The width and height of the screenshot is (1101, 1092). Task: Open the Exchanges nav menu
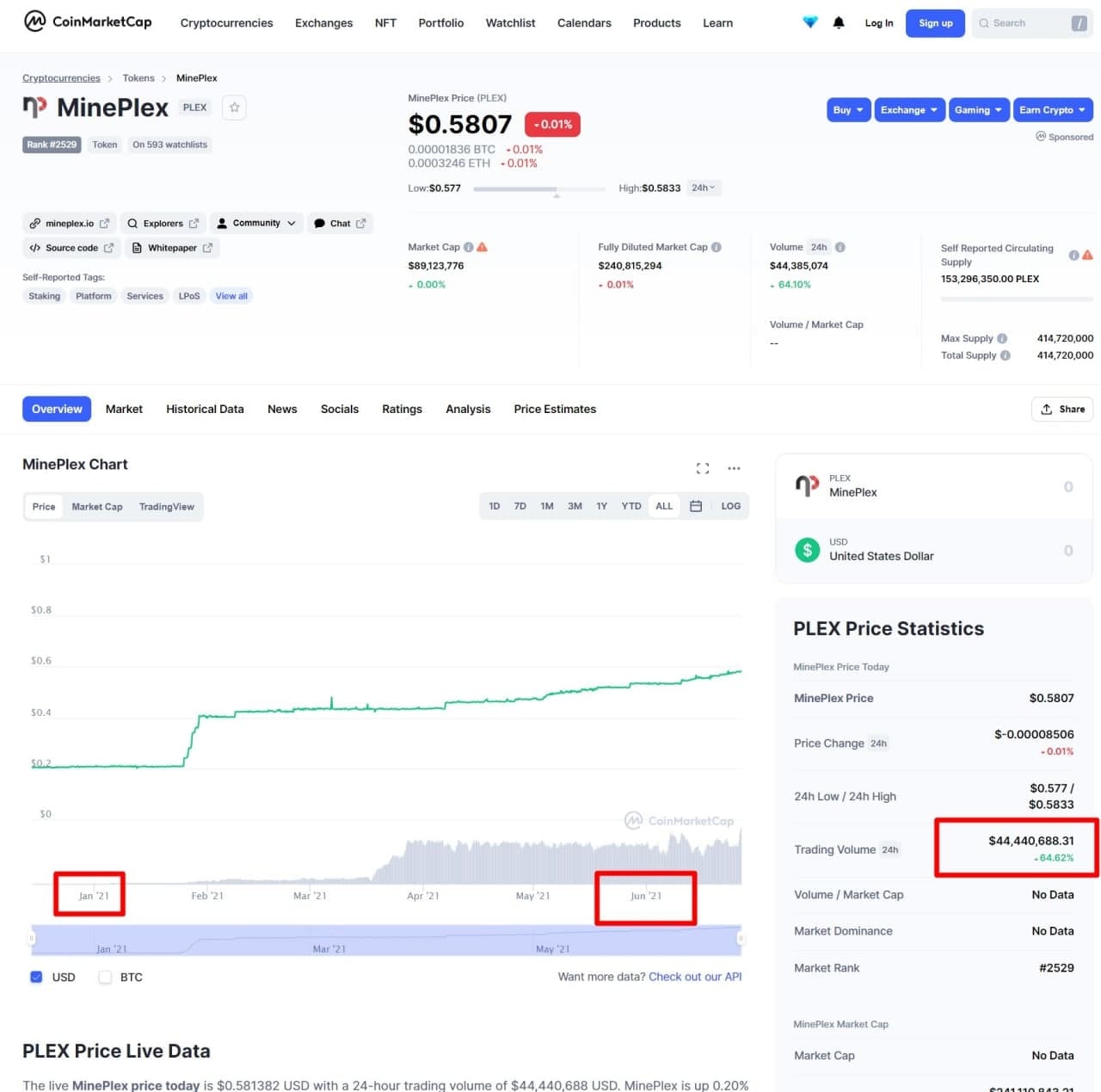pos(323,23)
